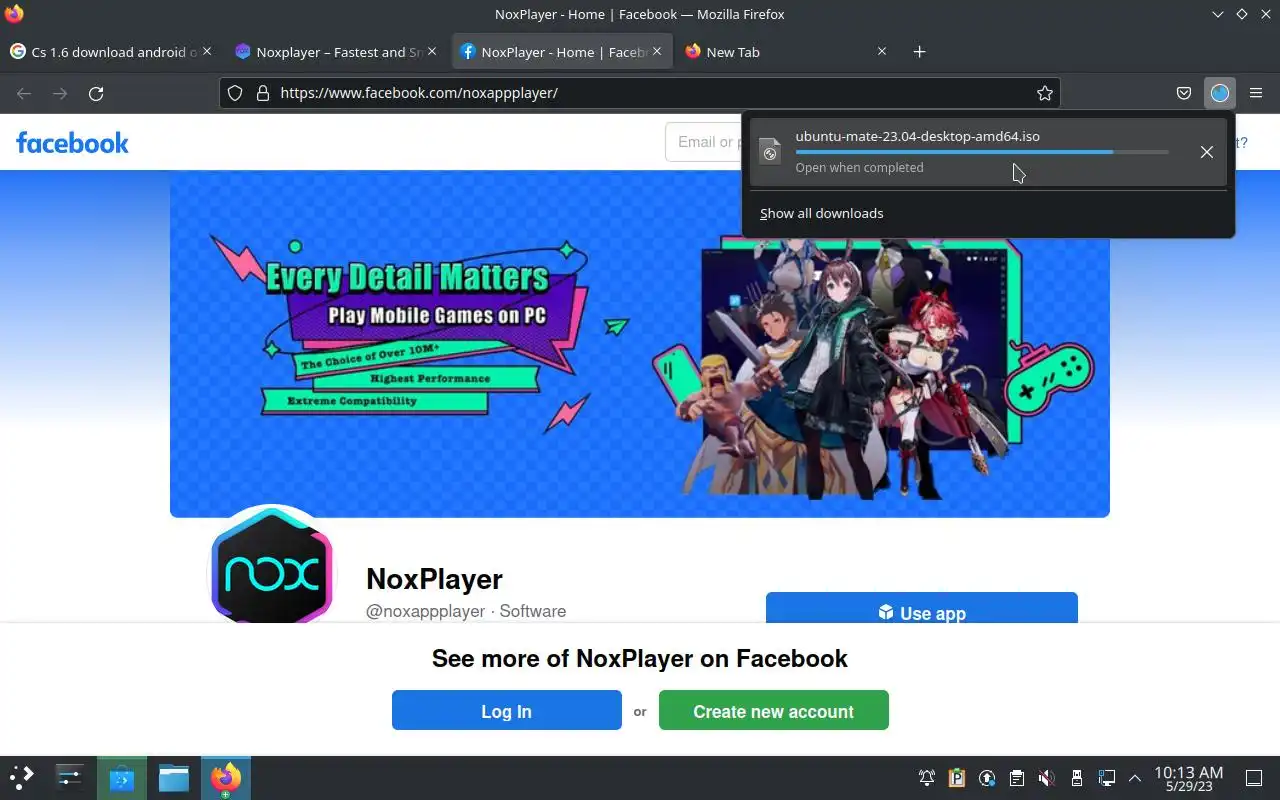
Task: Click the tracking protection shield icon
Action: (235, 93)
